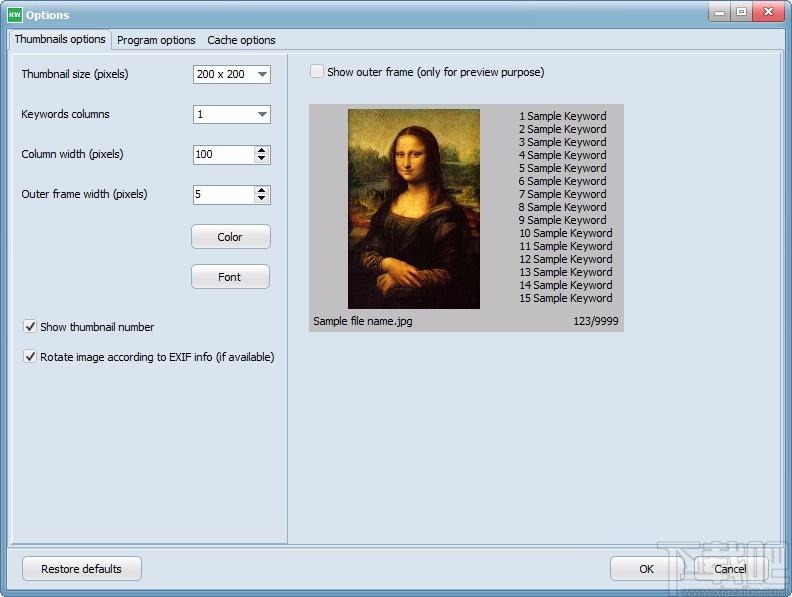This screenshot has width=792, height=597.
Task: Switch to the Program options tab
Action: pos(156,40)
